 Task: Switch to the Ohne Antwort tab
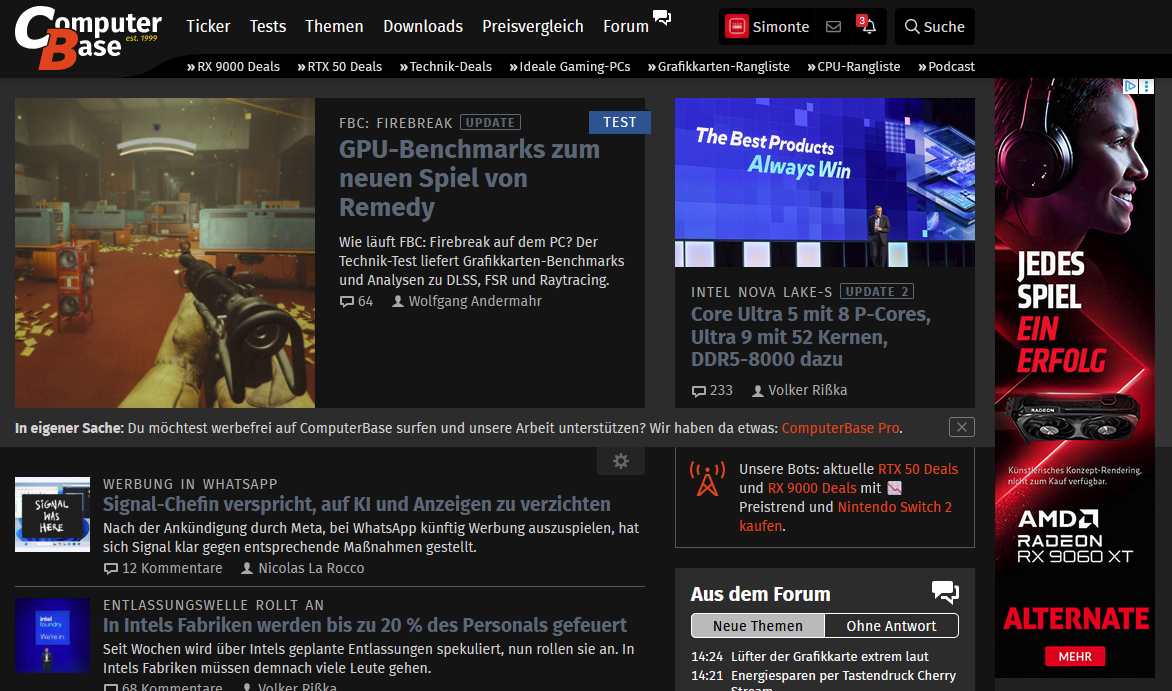point(891,626)
